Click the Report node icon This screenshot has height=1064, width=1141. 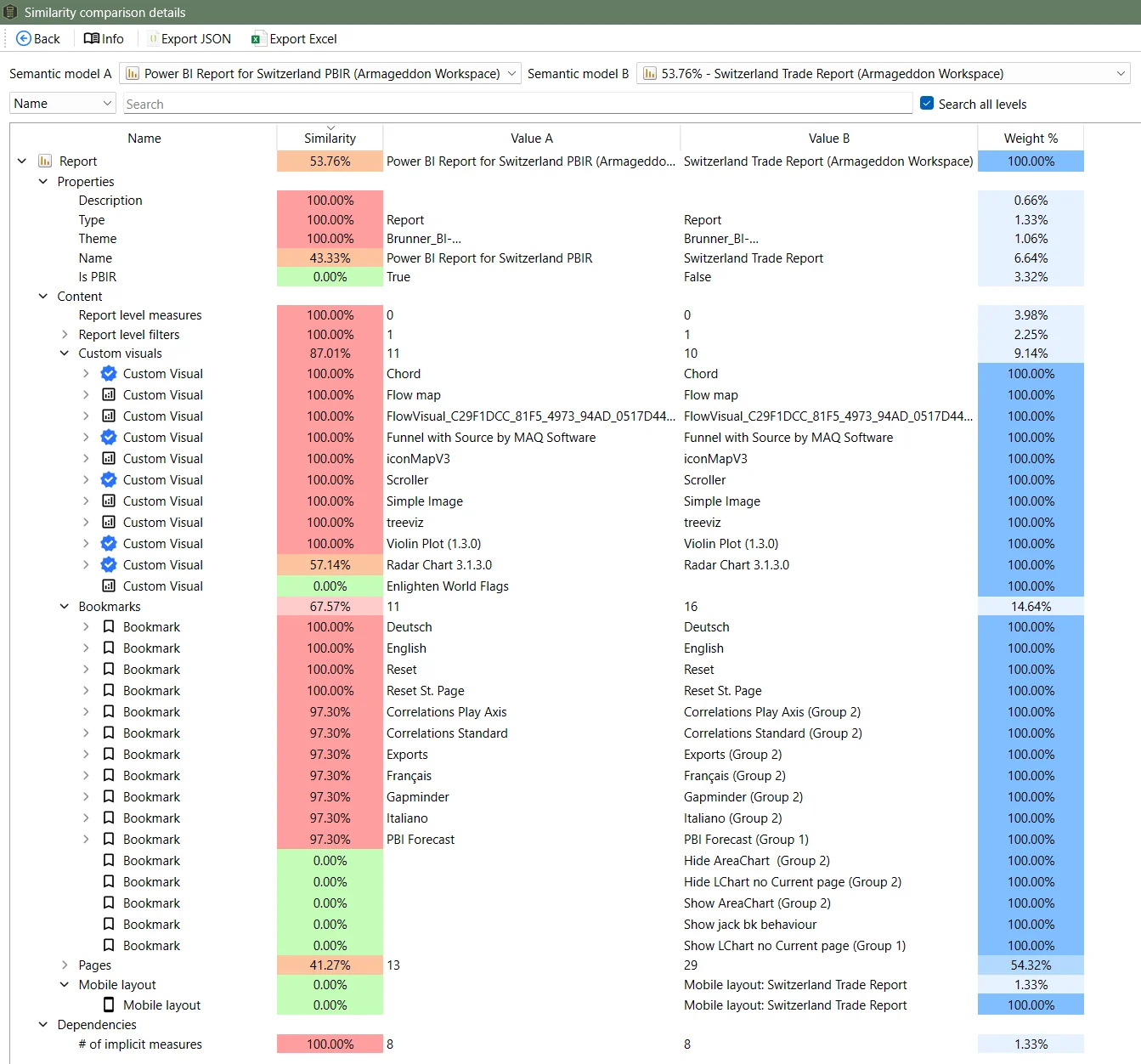(x=45, y=161)
